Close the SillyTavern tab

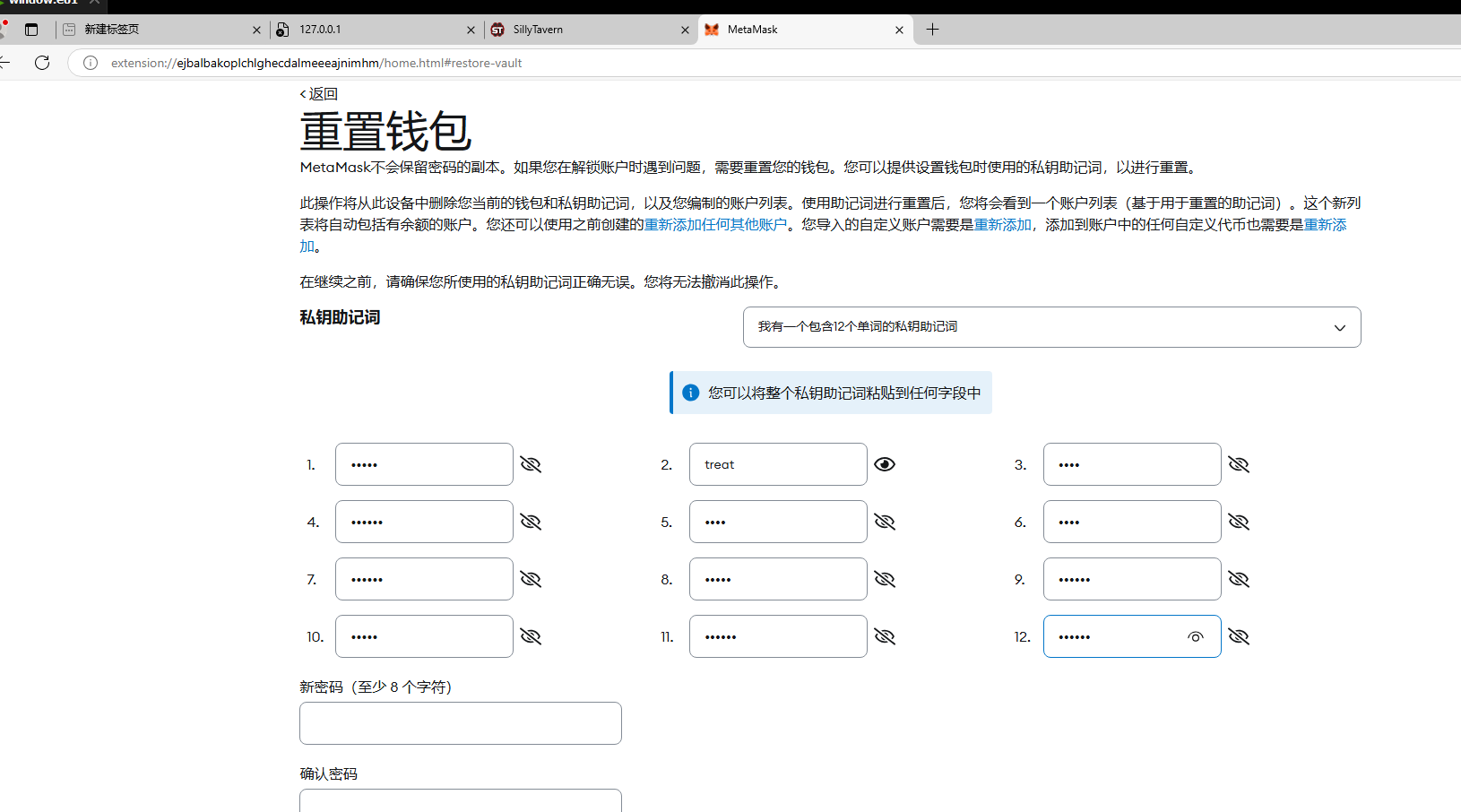(x=685, y=30)
